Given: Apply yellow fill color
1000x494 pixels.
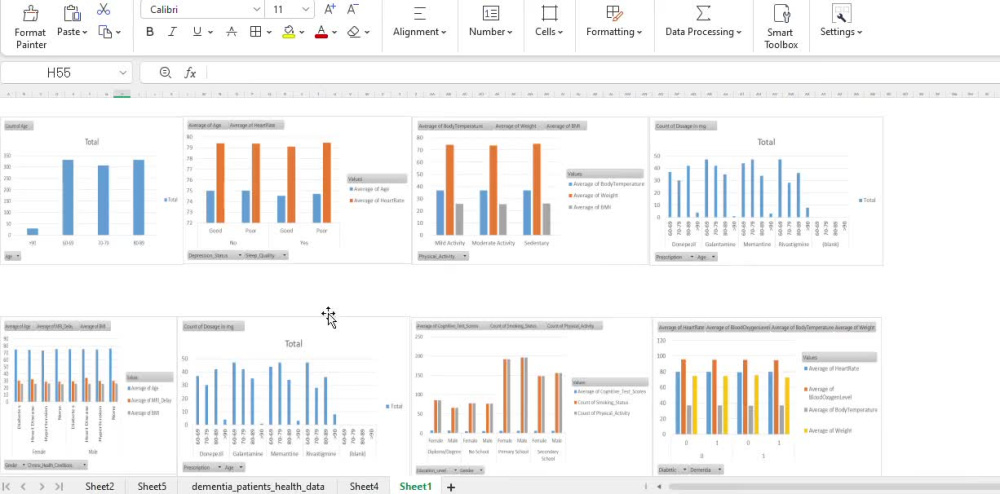Looking at the screenshot, I should [x=289, y=32].
